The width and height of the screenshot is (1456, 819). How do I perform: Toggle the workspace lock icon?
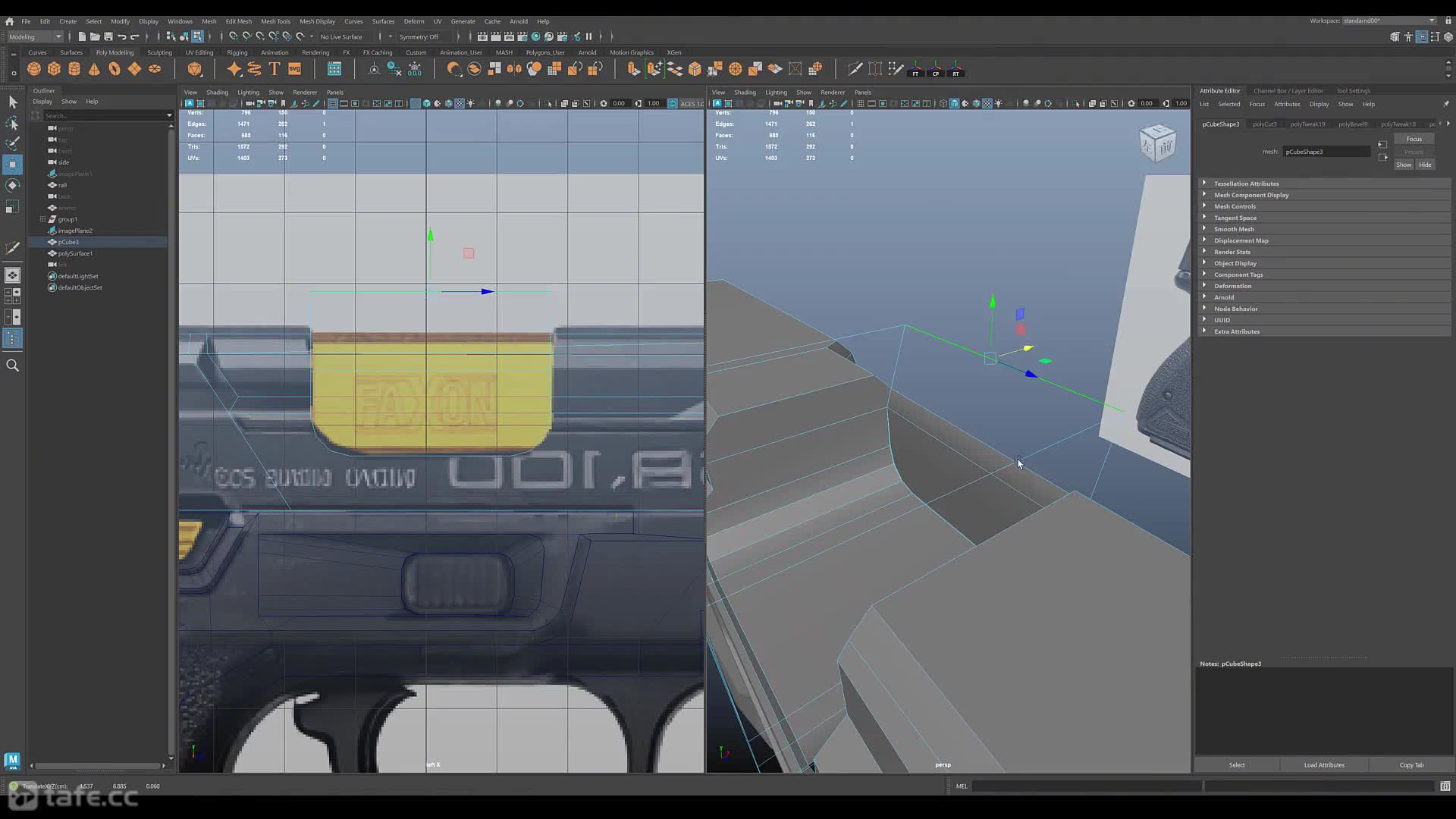point(1448,20)
